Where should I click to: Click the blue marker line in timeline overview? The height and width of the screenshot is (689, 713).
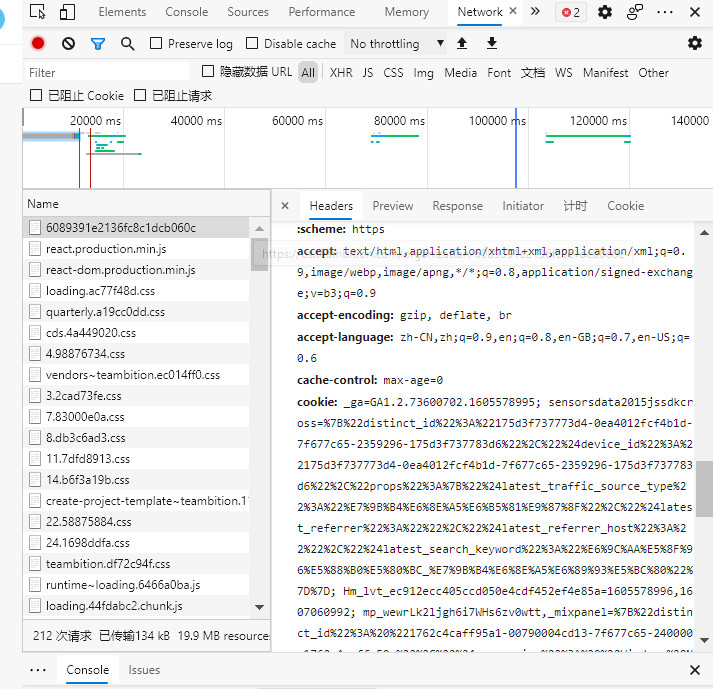click(516, 148)
